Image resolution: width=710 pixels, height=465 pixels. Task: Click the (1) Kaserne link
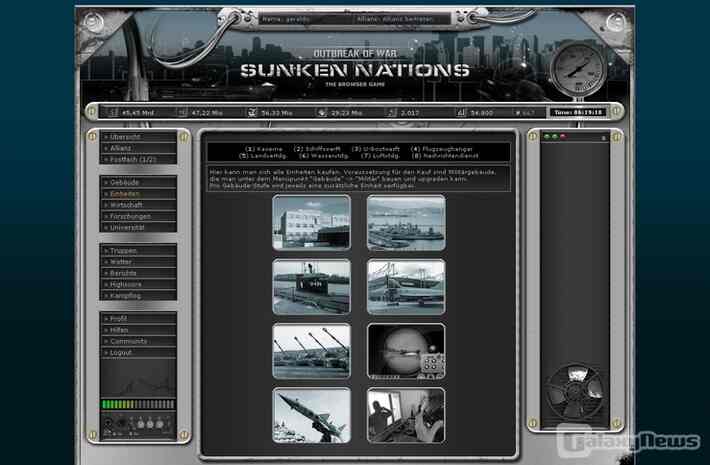coord(264,149)
